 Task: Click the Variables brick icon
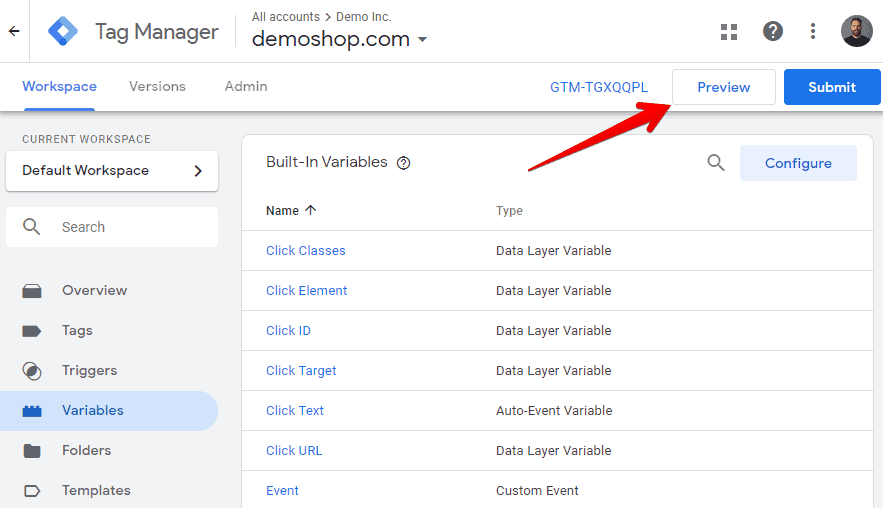coord(32,411)
